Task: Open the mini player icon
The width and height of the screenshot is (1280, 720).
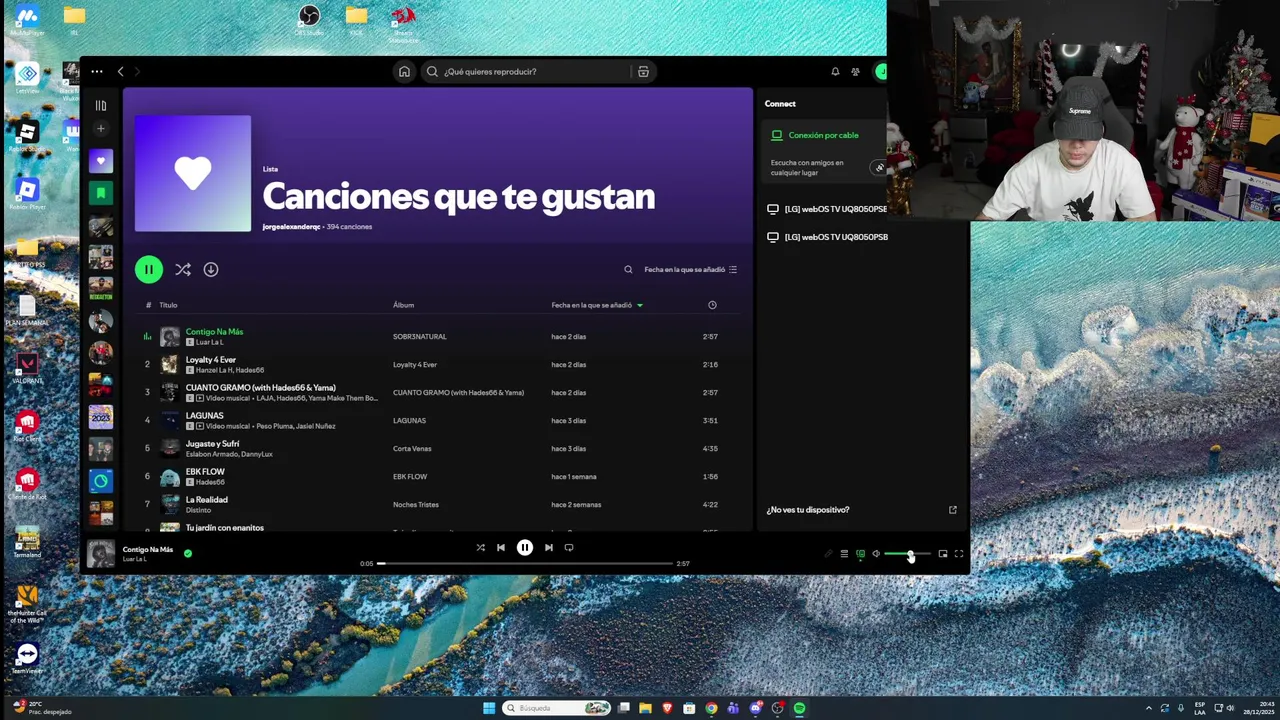Action: (943, 554)
